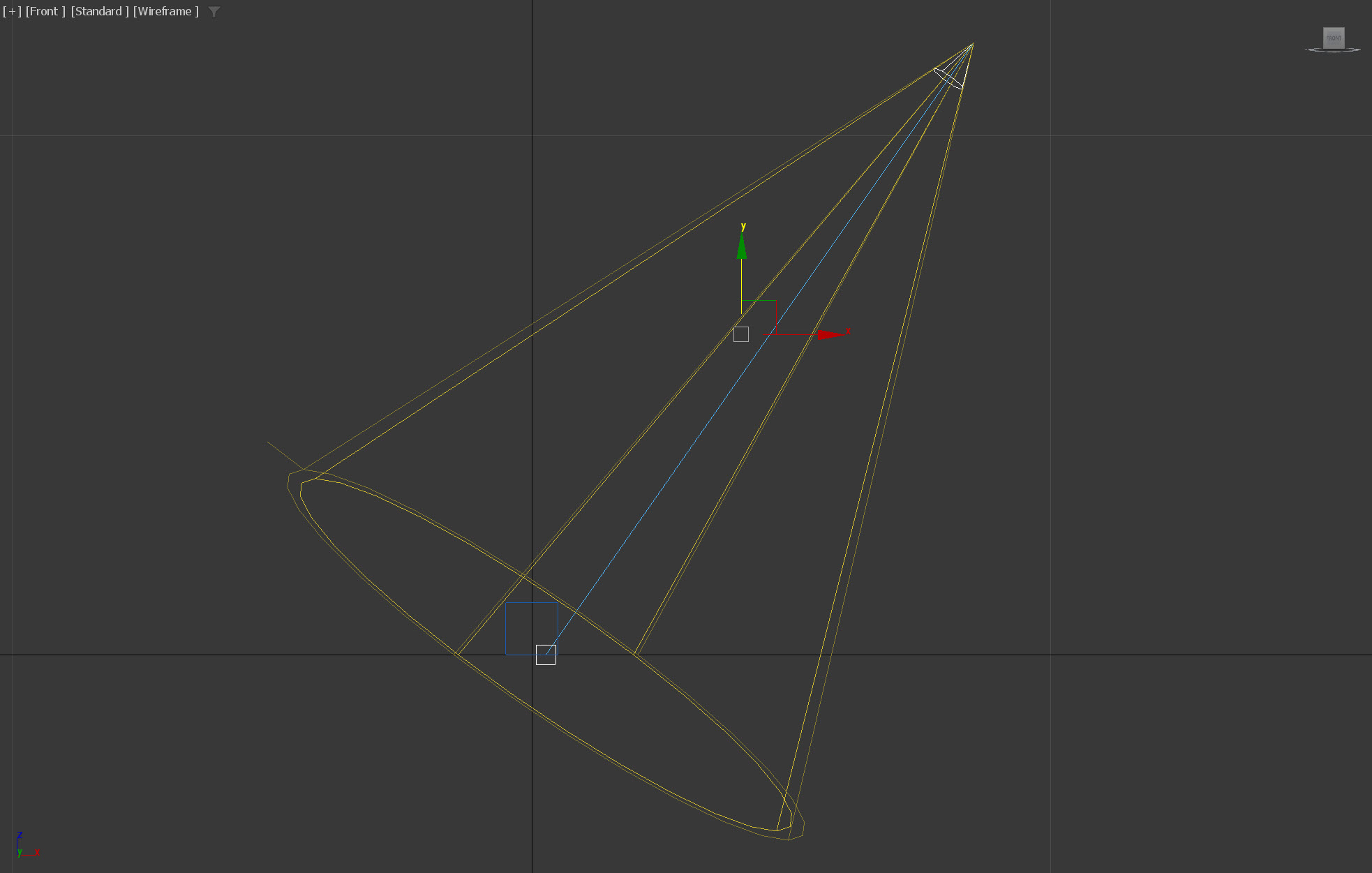Open the [Standard] per-view preset dropdown
1372x873 pixels.
(x=99, y=11)
